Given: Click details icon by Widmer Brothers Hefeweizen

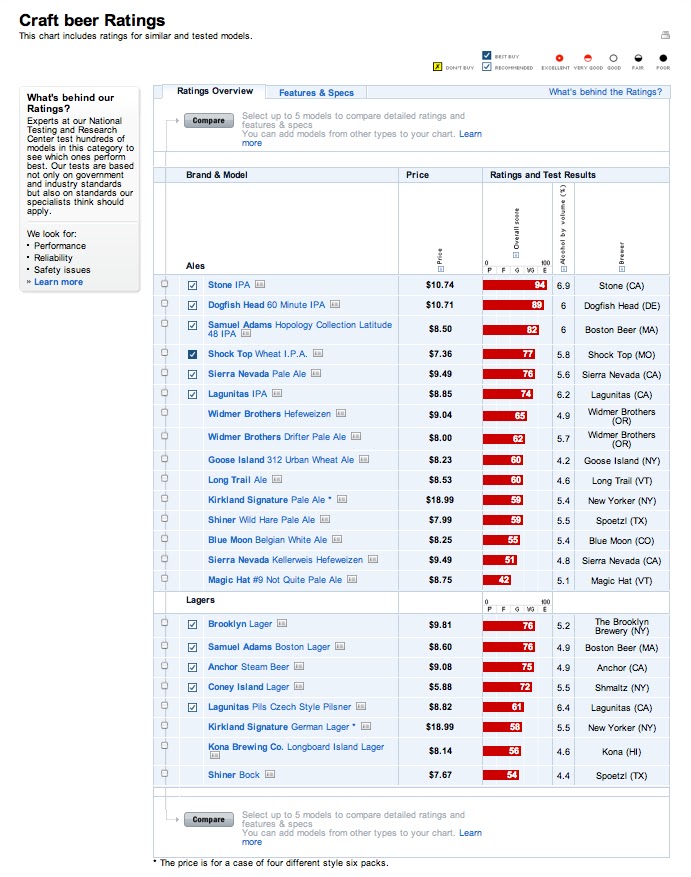Looking at the screenshot, I should (341, 413).
